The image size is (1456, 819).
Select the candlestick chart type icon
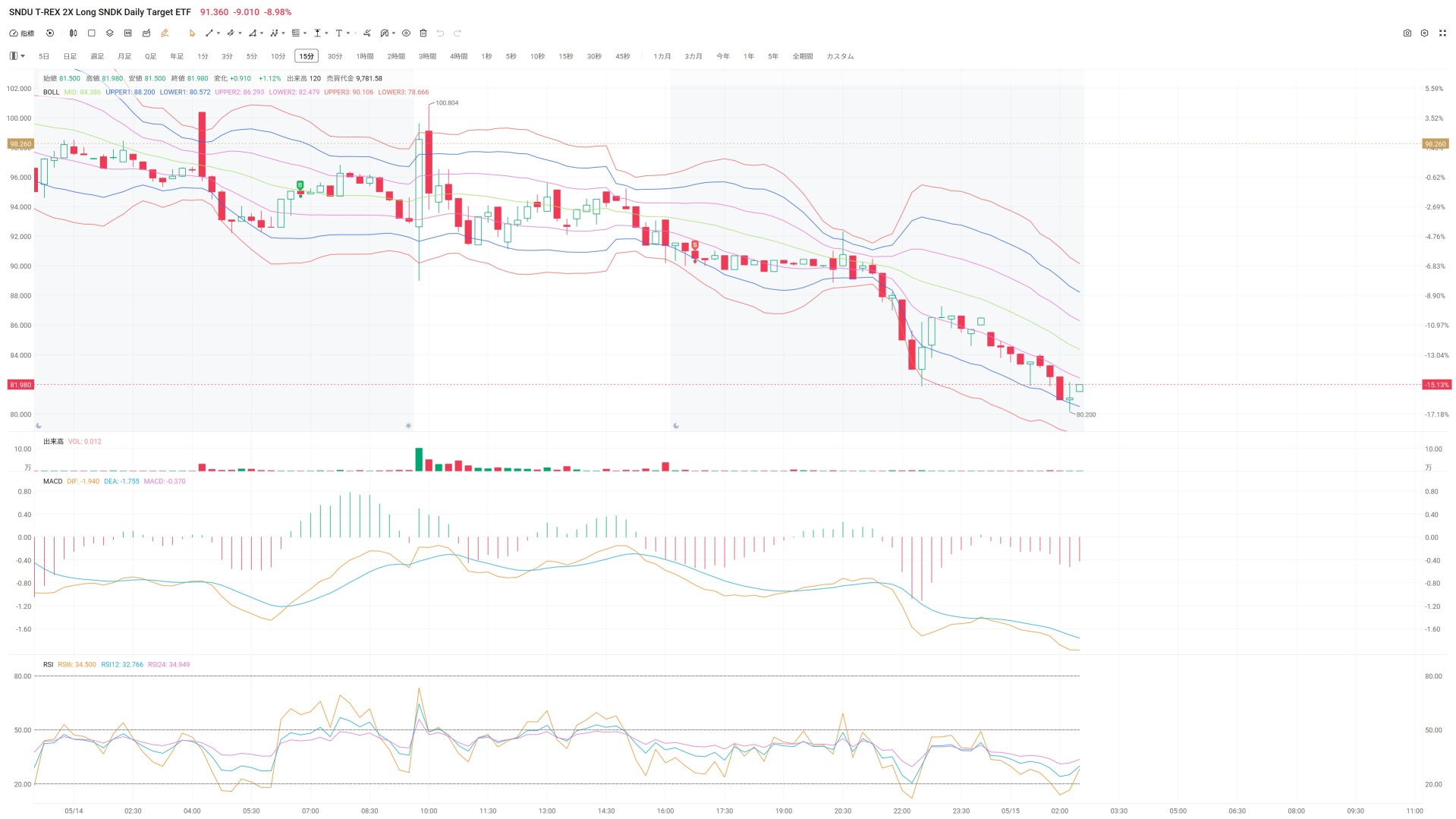74,33
